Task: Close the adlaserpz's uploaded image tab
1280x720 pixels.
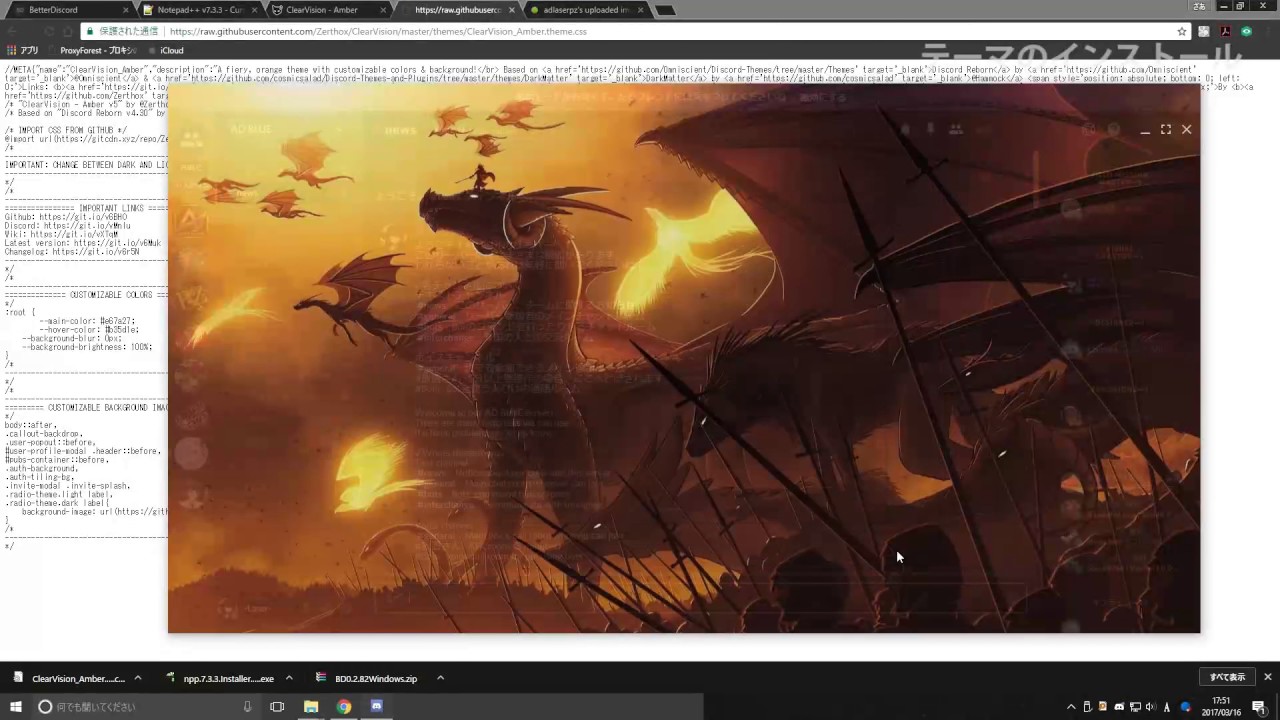Action: [x=640, y=10]
